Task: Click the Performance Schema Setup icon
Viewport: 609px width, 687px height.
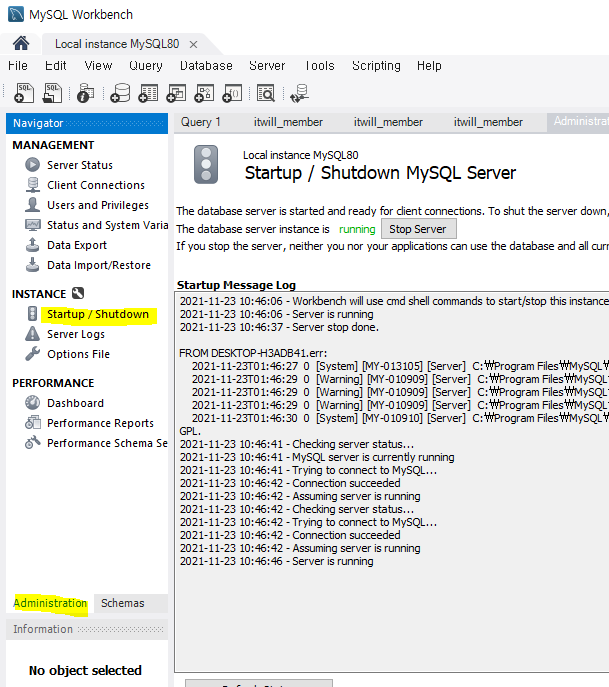Action: [32, 443]
